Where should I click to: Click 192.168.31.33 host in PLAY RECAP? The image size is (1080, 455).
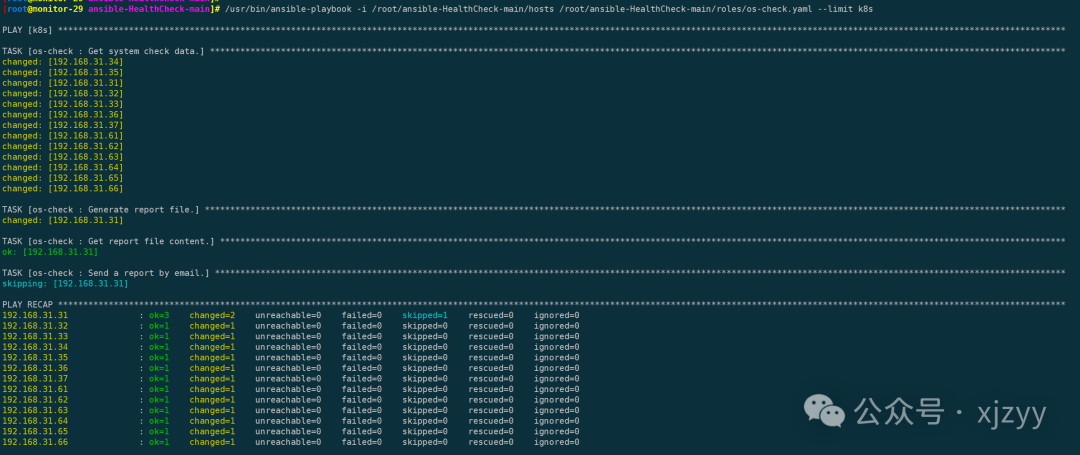(x=35, y=337)
